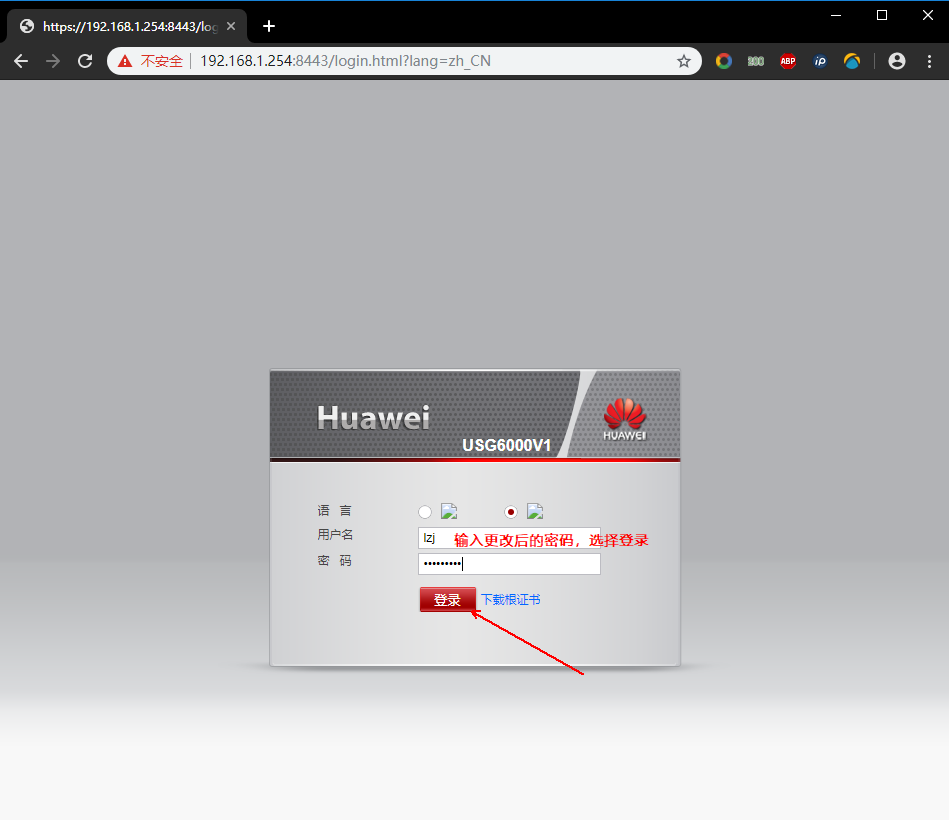Open the colorful circle browser extension
The image size is (949, 820).
coord(724,61)
